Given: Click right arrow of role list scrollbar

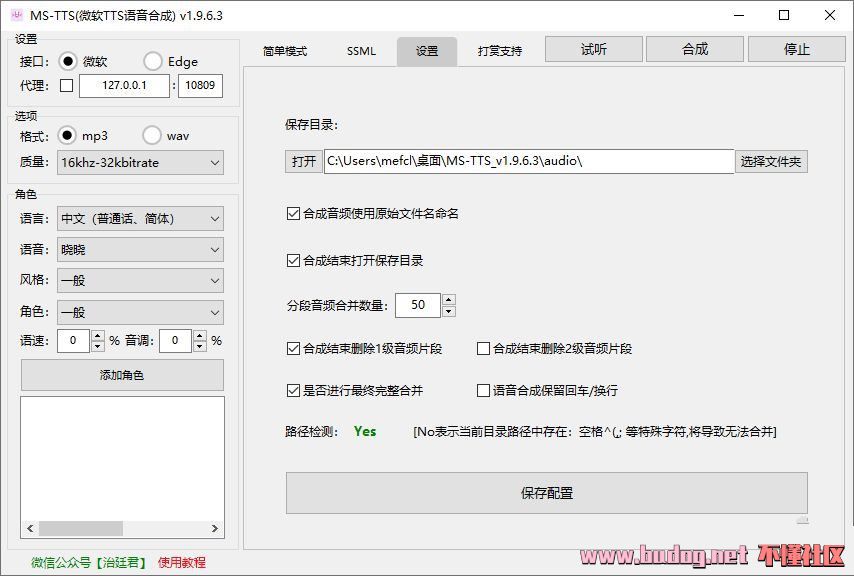Looking at the screenshot, I should tap(215, 528).
